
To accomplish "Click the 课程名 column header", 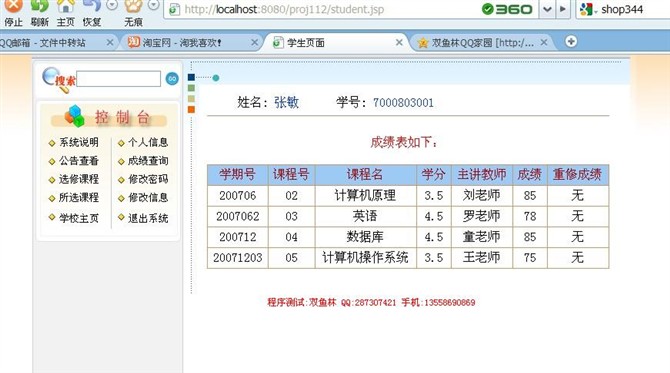I will coord(365,174).
